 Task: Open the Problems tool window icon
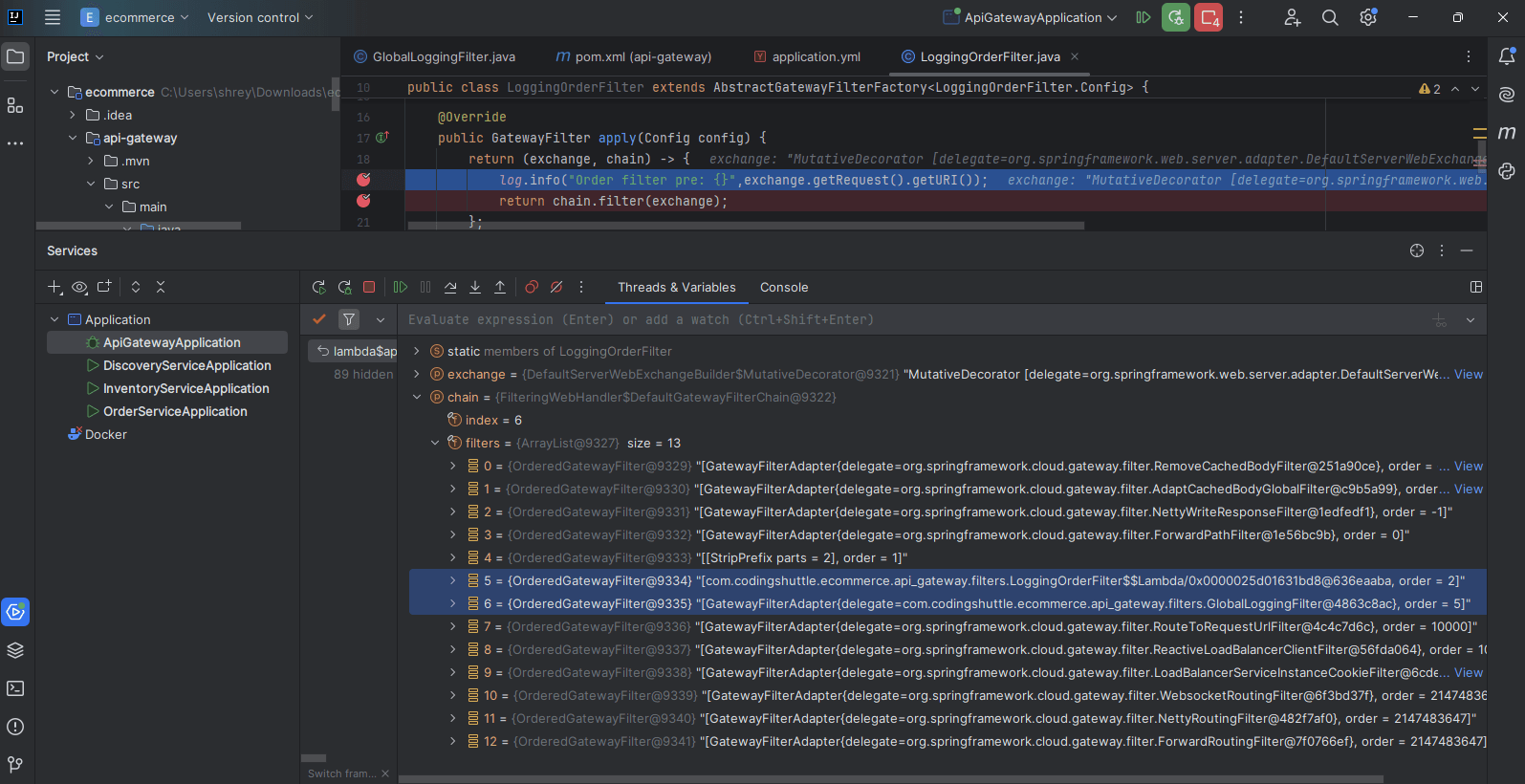click(15, 727)
